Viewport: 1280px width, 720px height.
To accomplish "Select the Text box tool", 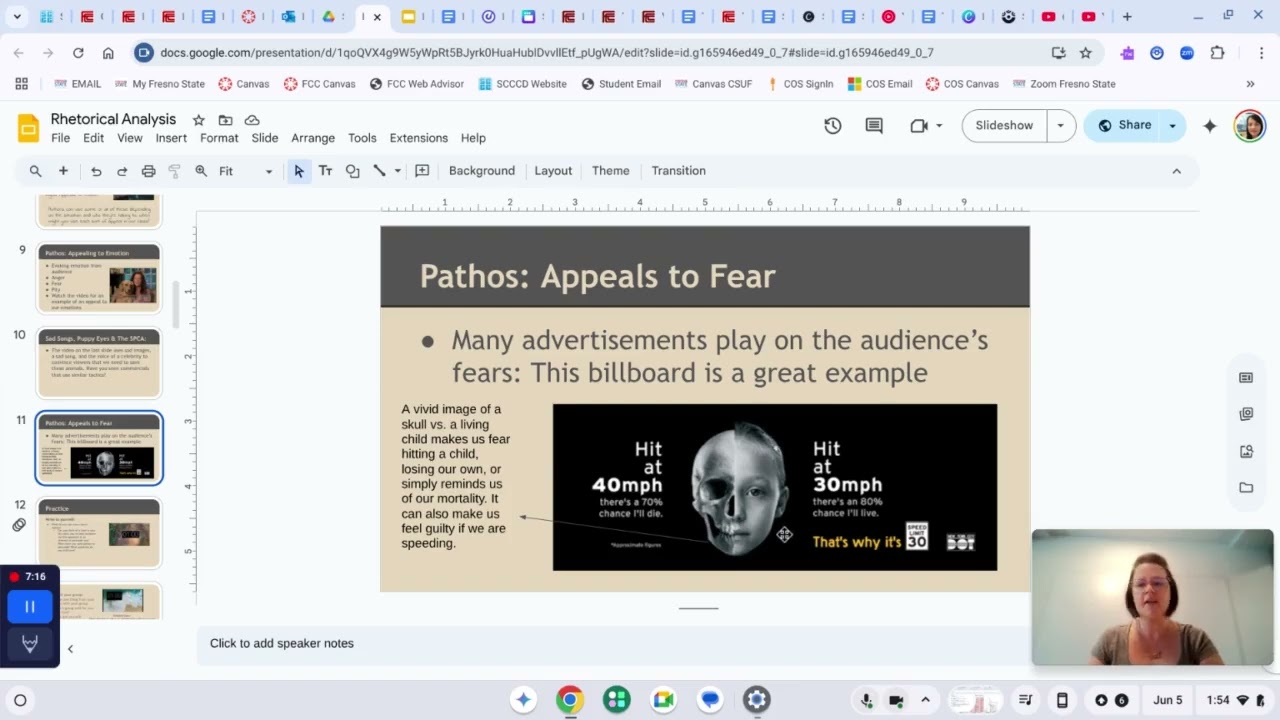I will 325,171.
